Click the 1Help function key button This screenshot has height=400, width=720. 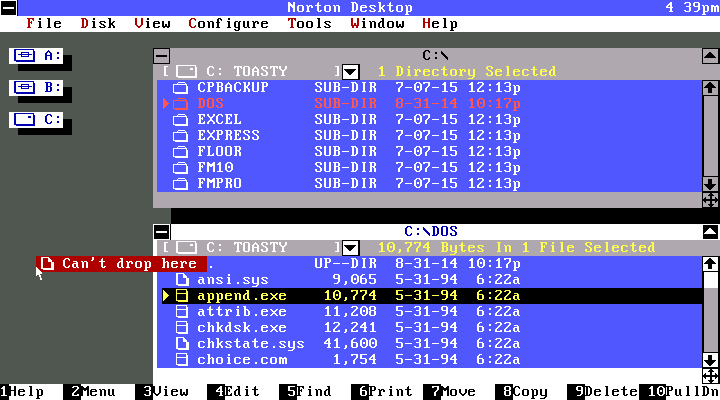pyautogui.click(x=22, y=392)
